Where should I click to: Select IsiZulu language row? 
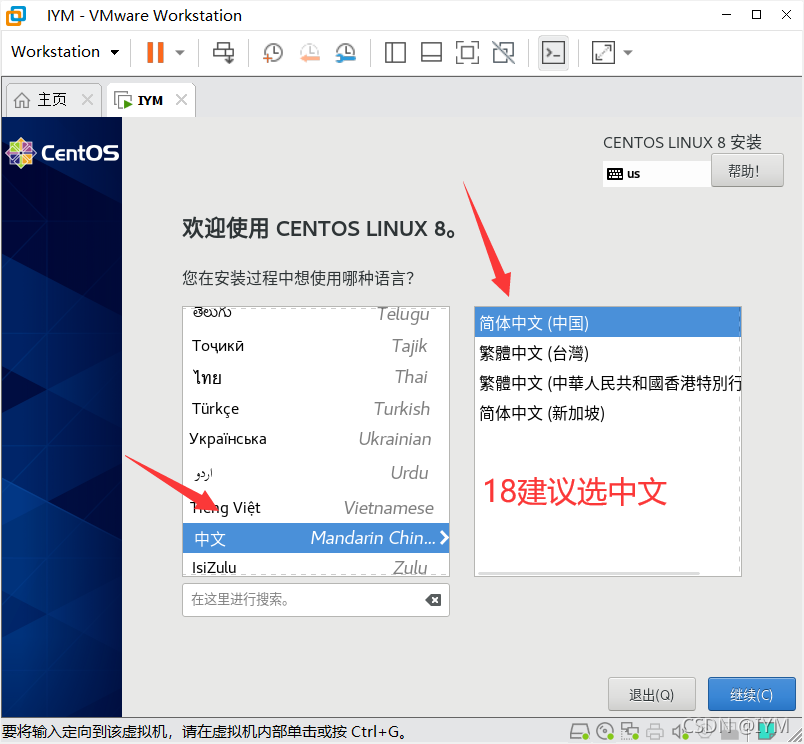(x=316, y=566)
